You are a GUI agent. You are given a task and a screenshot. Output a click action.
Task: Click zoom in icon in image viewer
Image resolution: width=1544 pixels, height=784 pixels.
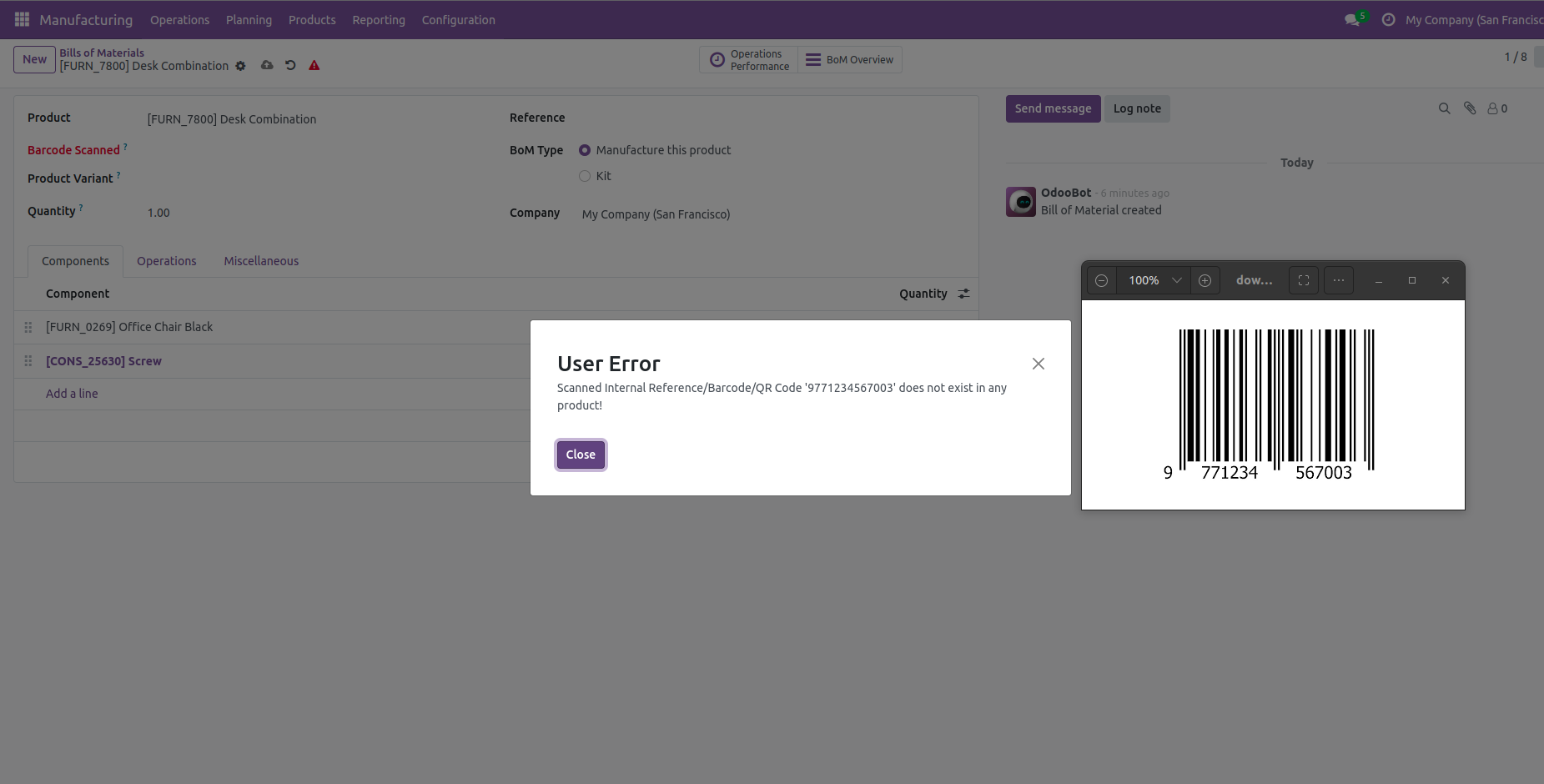point(1205,280)
